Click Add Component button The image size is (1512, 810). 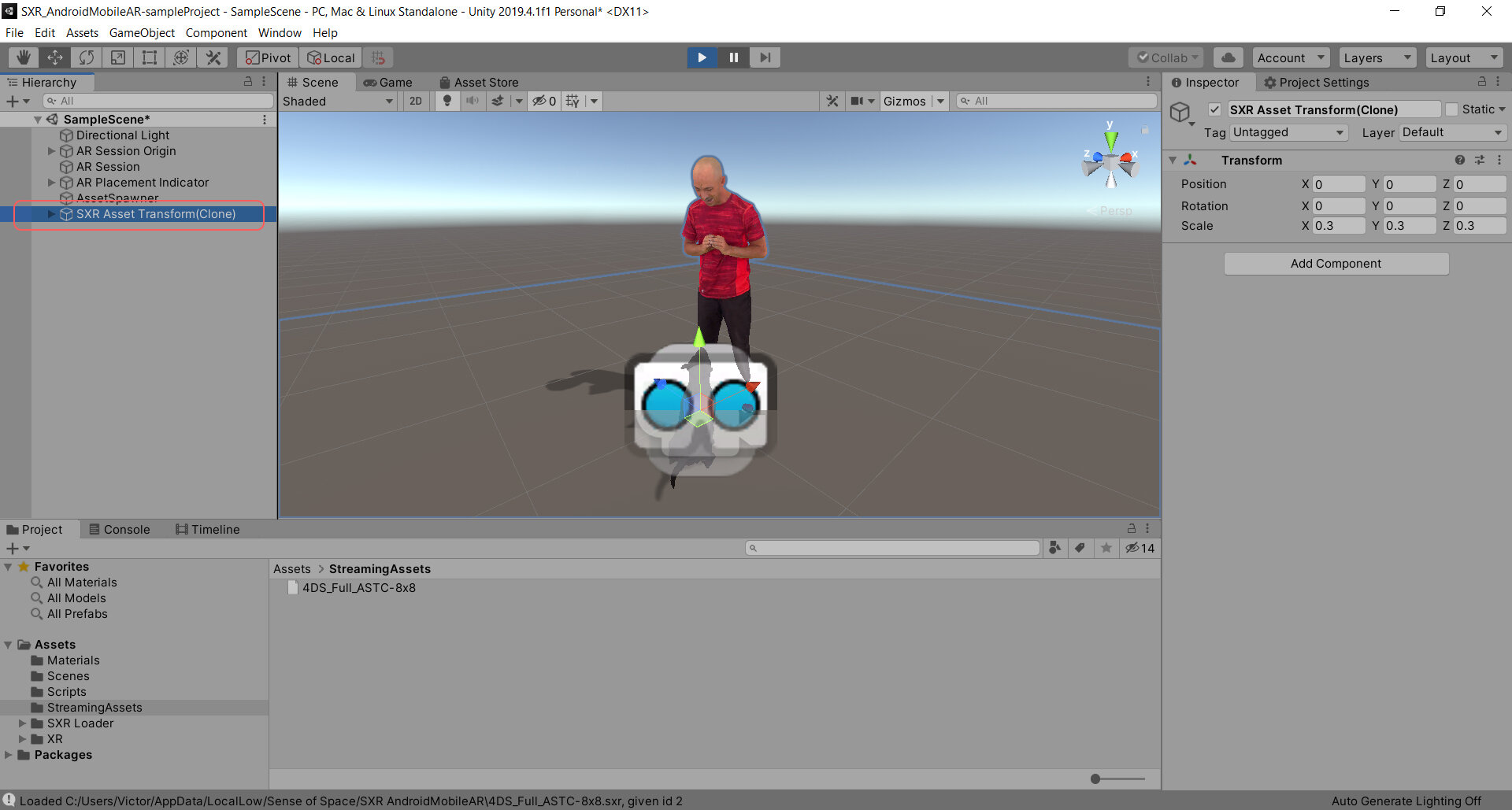(1336, 264)
